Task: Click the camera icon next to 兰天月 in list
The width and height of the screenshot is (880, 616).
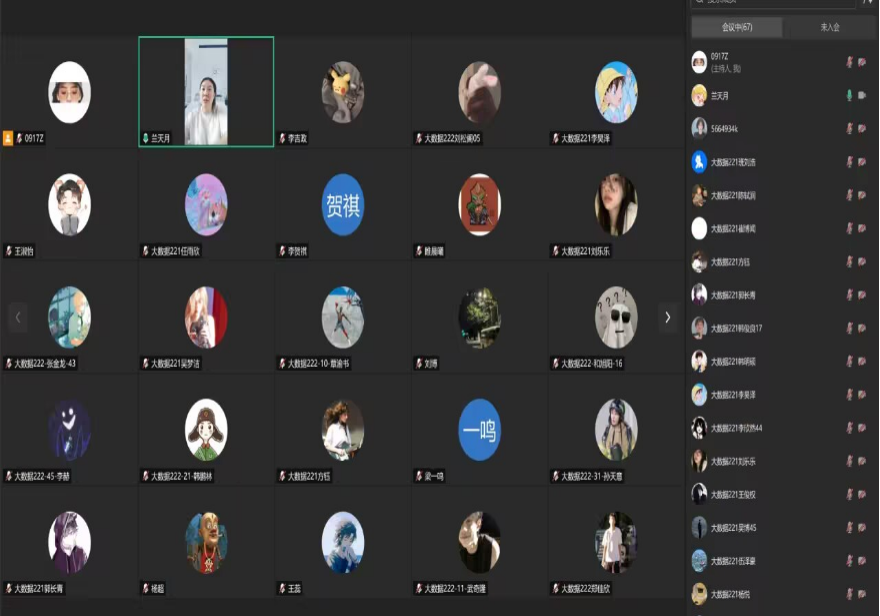Action: pyautogui.click(x=862, y=95)
